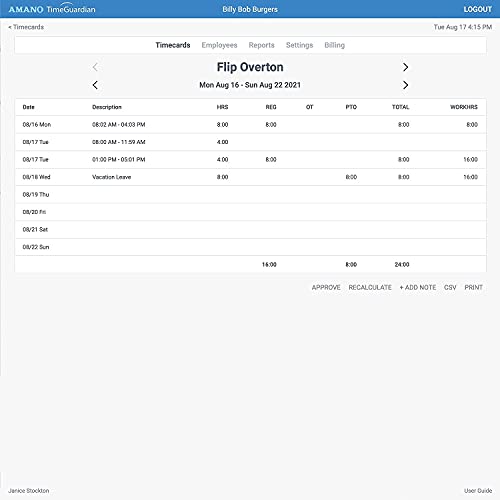Open the User Guide link
This screenshot has width=500, height=500.
coord(478,491)
